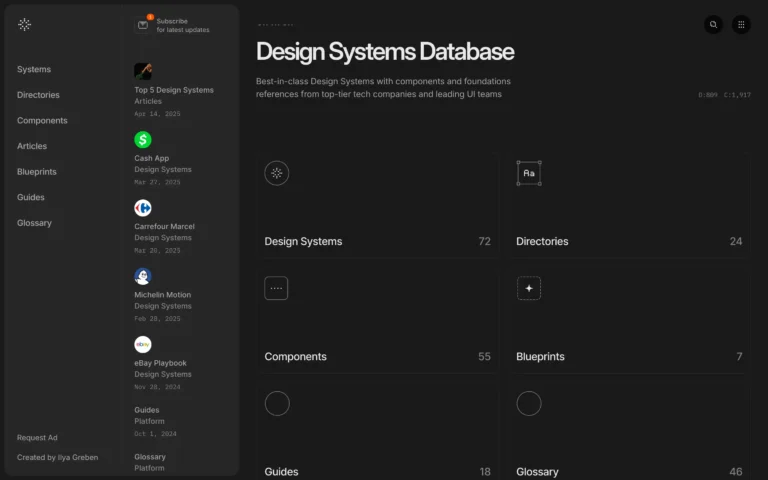This screenshot has height=480, width=768.
Task: Open the Glossary card label
Action: click(x=537, y=472)
